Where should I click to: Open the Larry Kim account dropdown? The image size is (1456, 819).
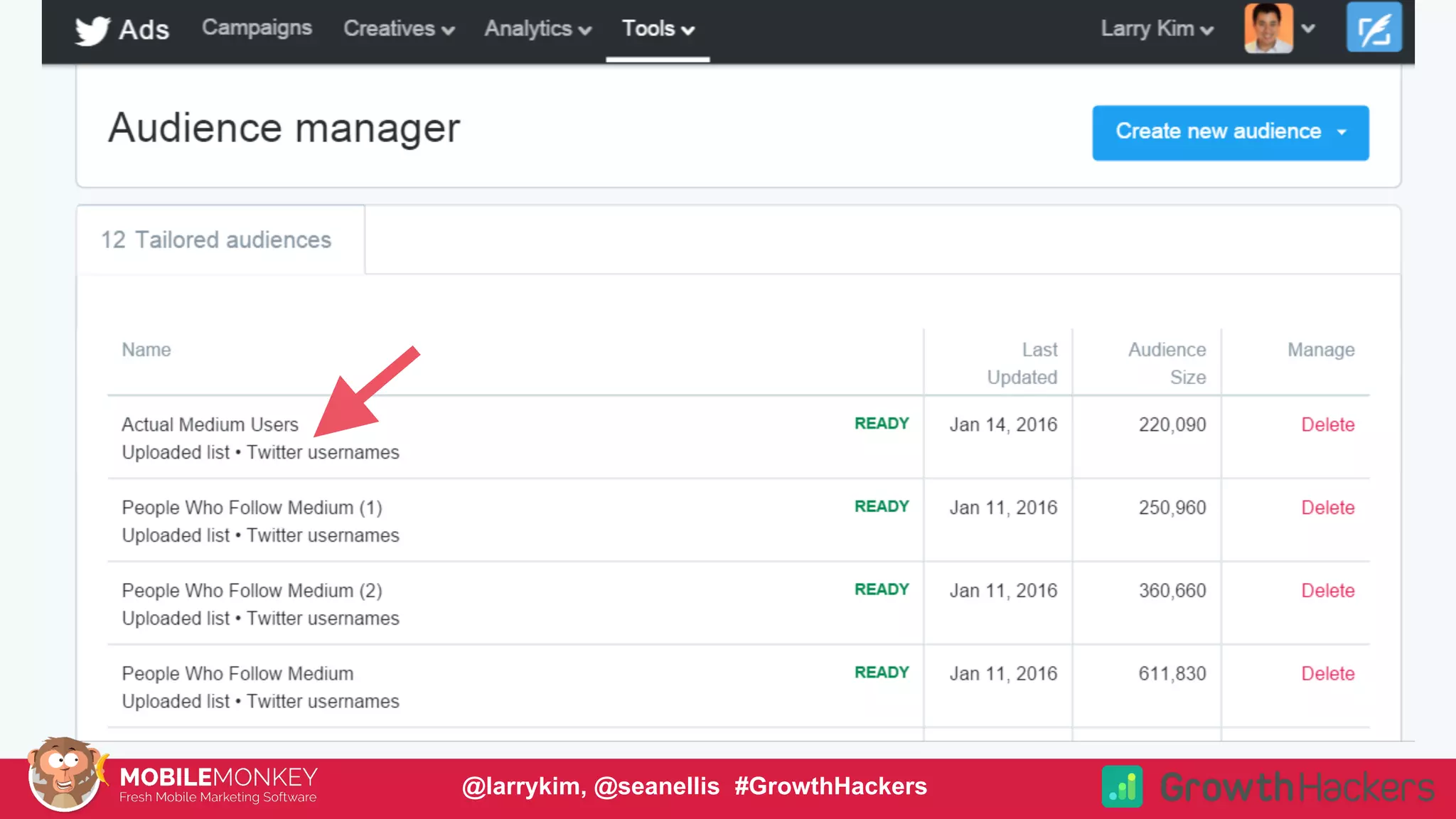[1157, 28]
